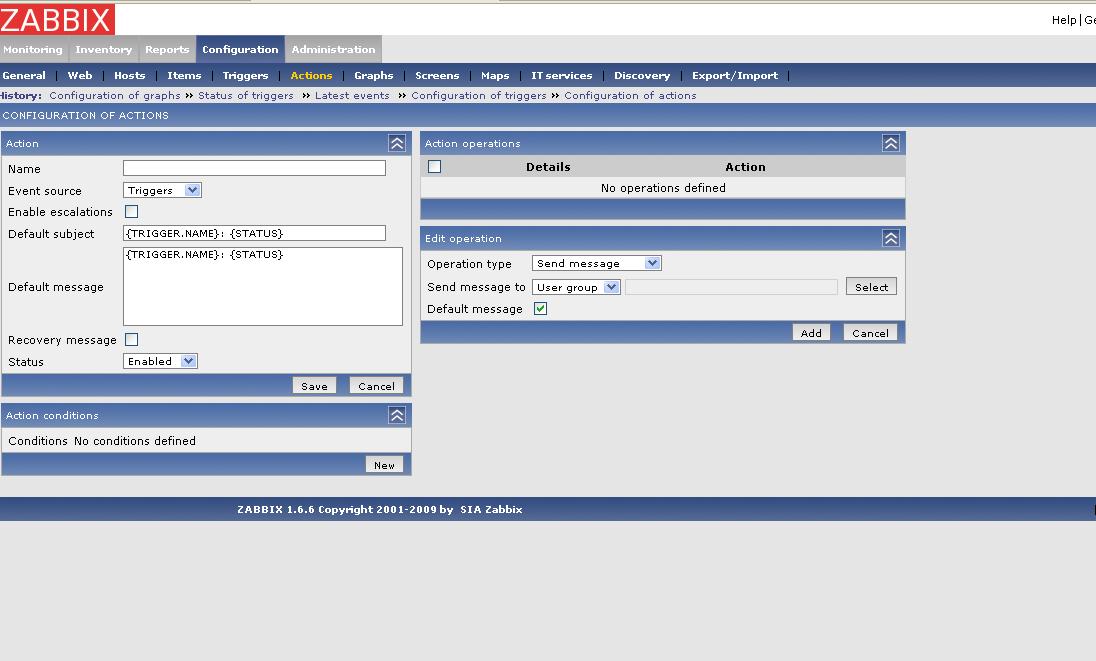Select the Actions submenu
Image resolution: width=1096 pixels, height=661 pixels.
tap(311, 75)
